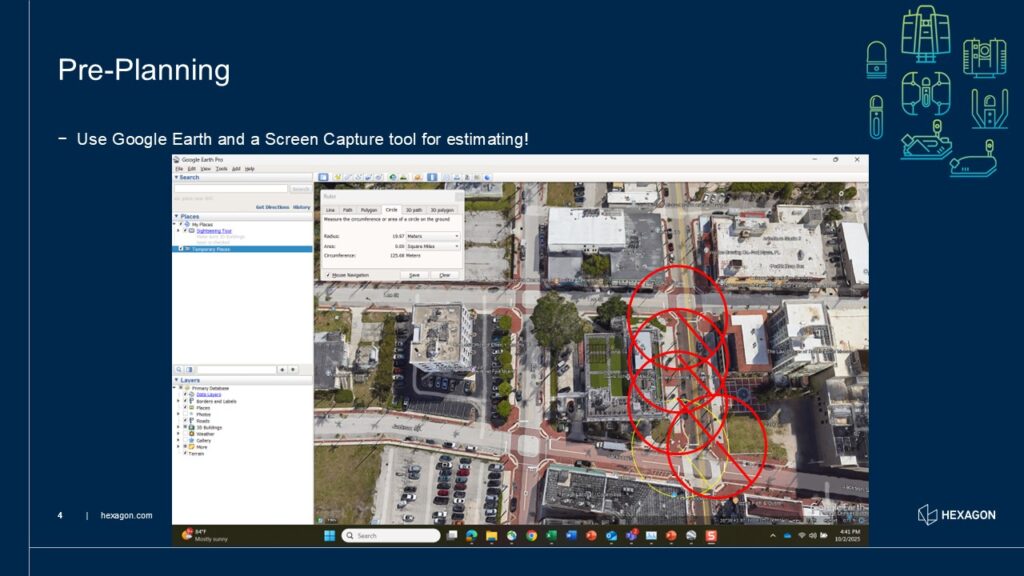1024x576 pixels.
Task: Click the Chrome icon in taskbar
Action: click(x=531, y=536)
